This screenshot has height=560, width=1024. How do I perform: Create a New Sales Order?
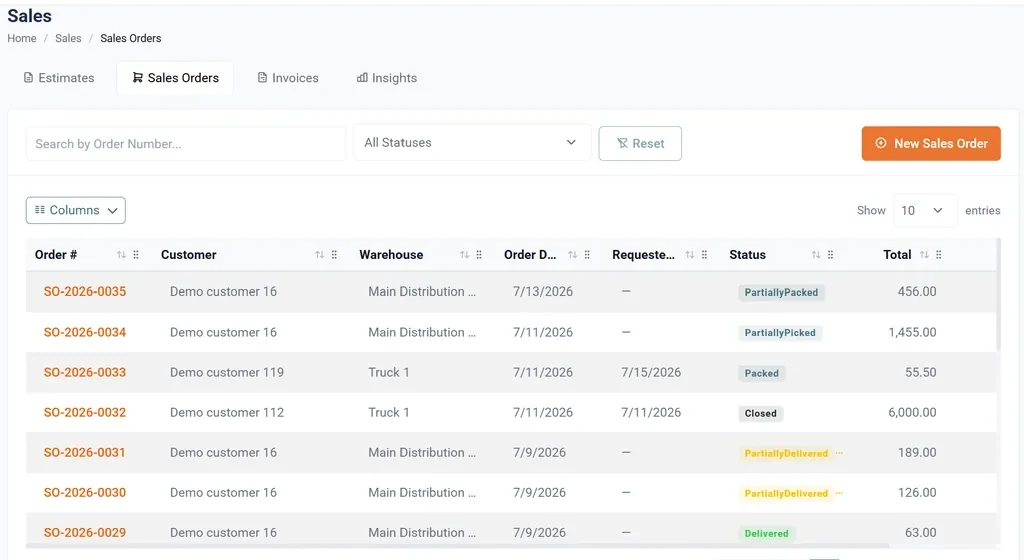point(931,144)
